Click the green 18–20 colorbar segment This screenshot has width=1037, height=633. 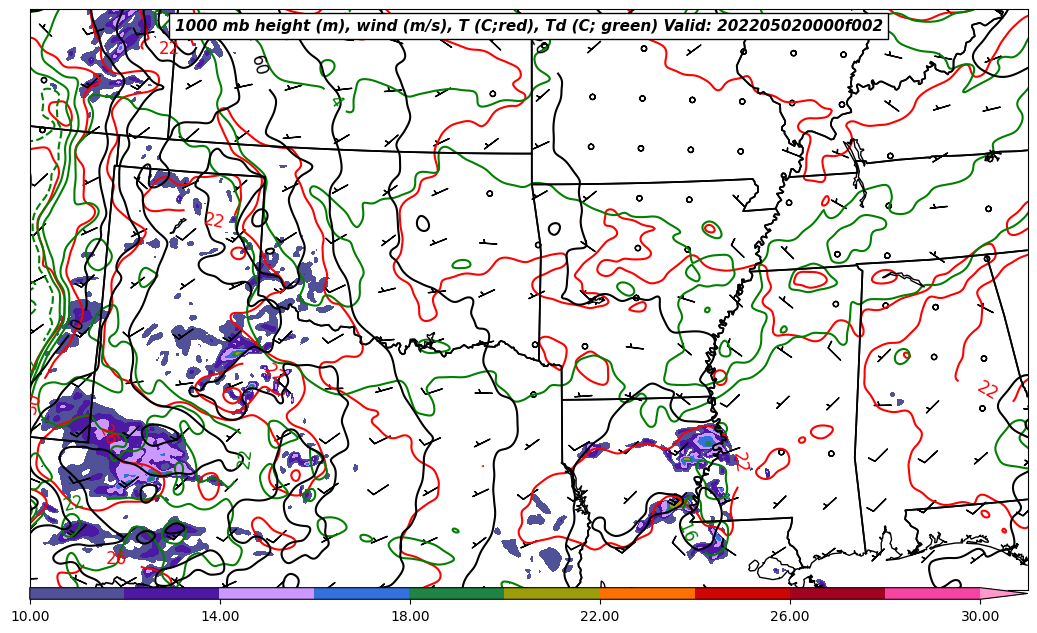457,593
